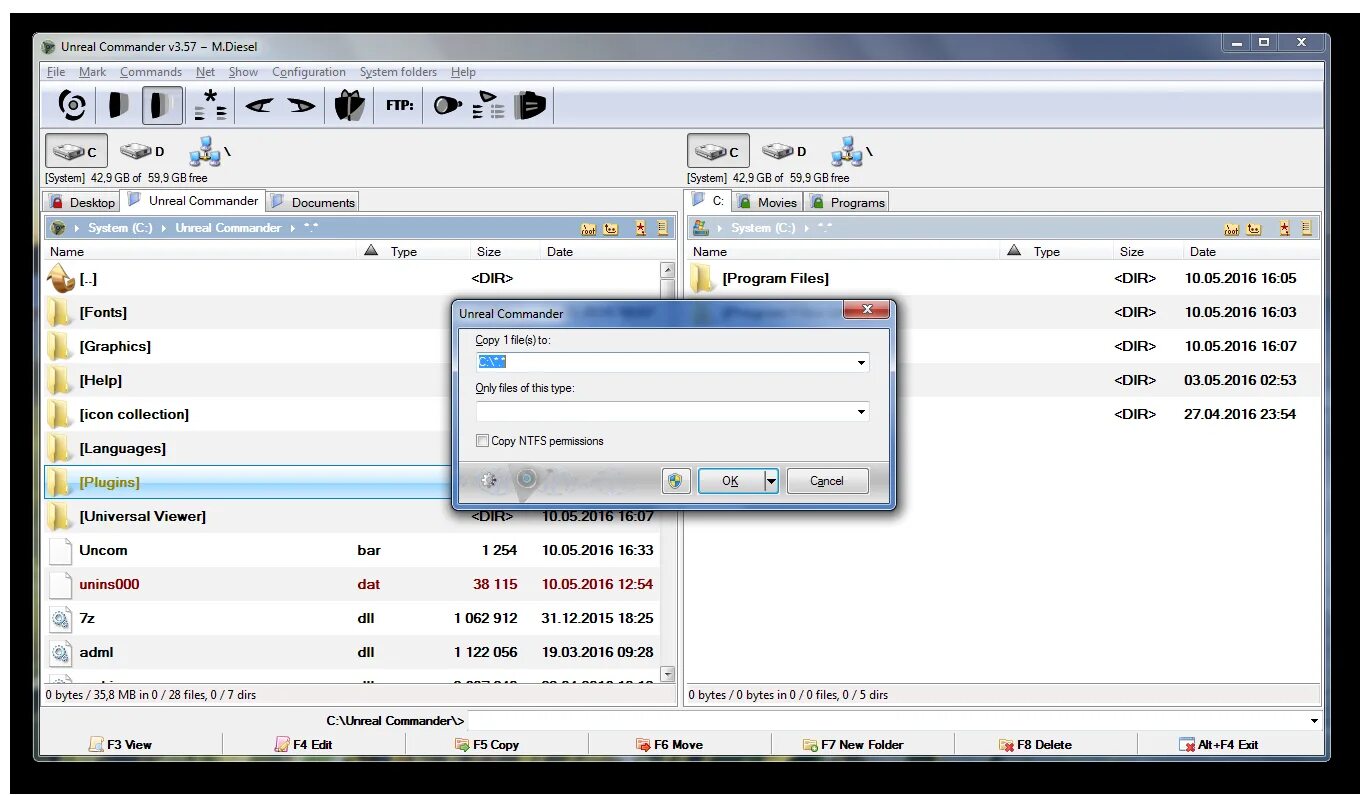Switch to the Desktop tab
Screen dimensions: 1364x795
click(82, 202)
